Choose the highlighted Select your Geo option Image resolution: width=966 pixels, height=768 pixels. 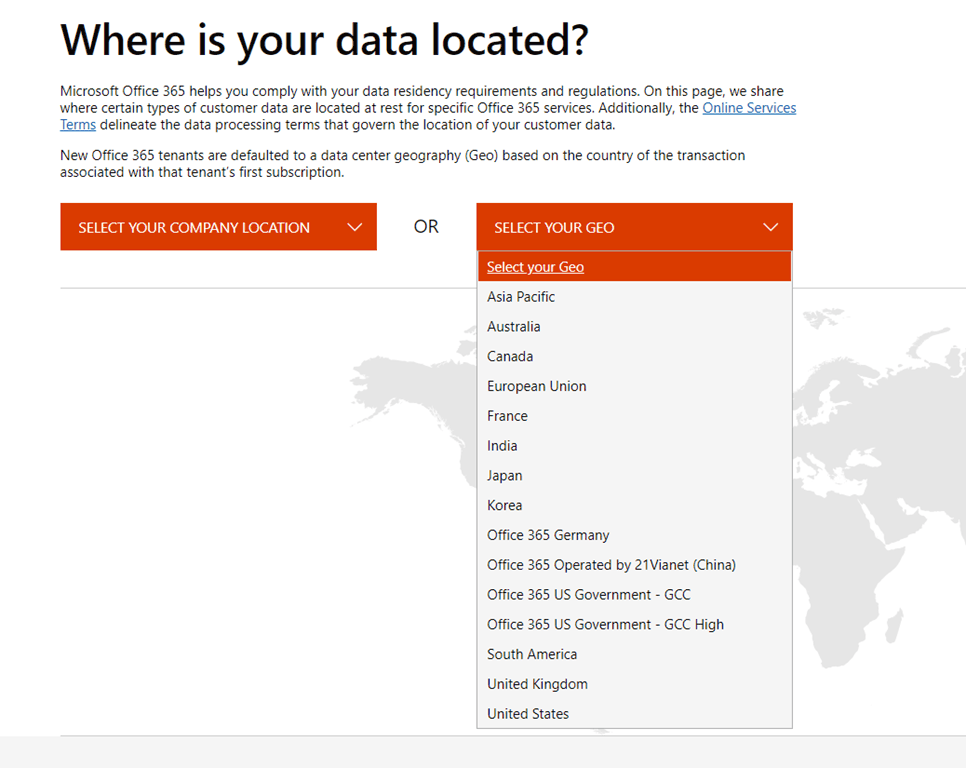(535, 267)
